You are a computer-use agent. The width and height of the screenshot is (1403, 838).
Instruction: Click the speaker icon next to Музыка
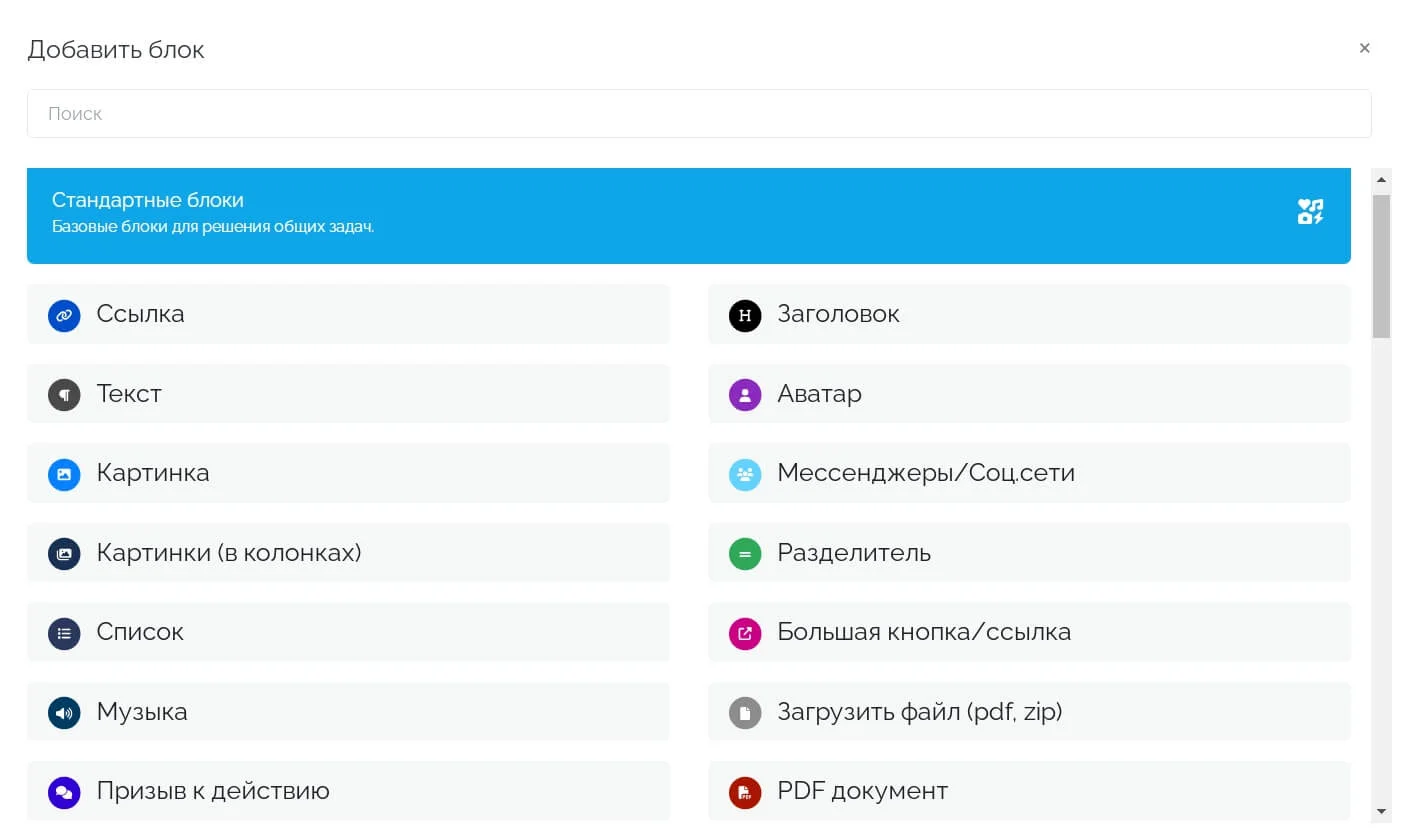[64, 713]
